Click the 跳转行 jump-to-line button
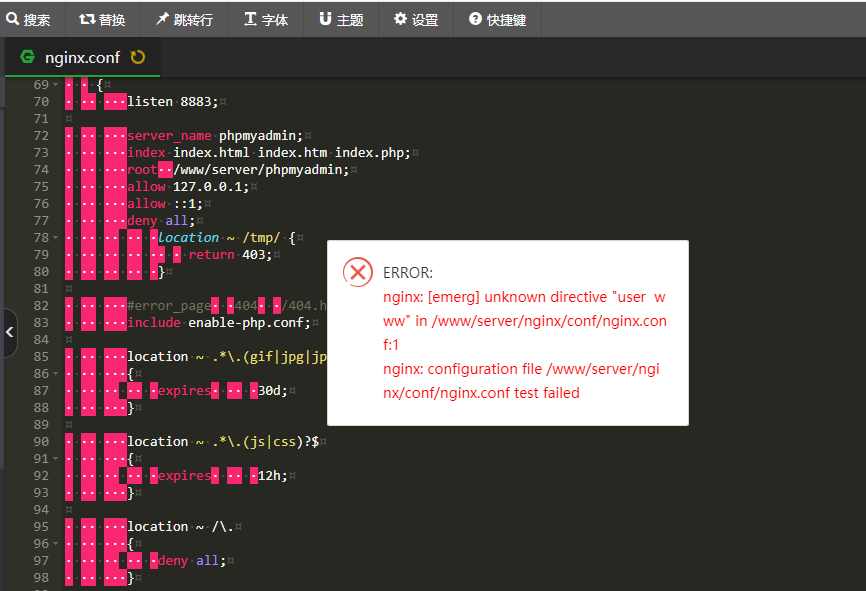The height and width of the screenshot is (591, 866). (184, 19)
